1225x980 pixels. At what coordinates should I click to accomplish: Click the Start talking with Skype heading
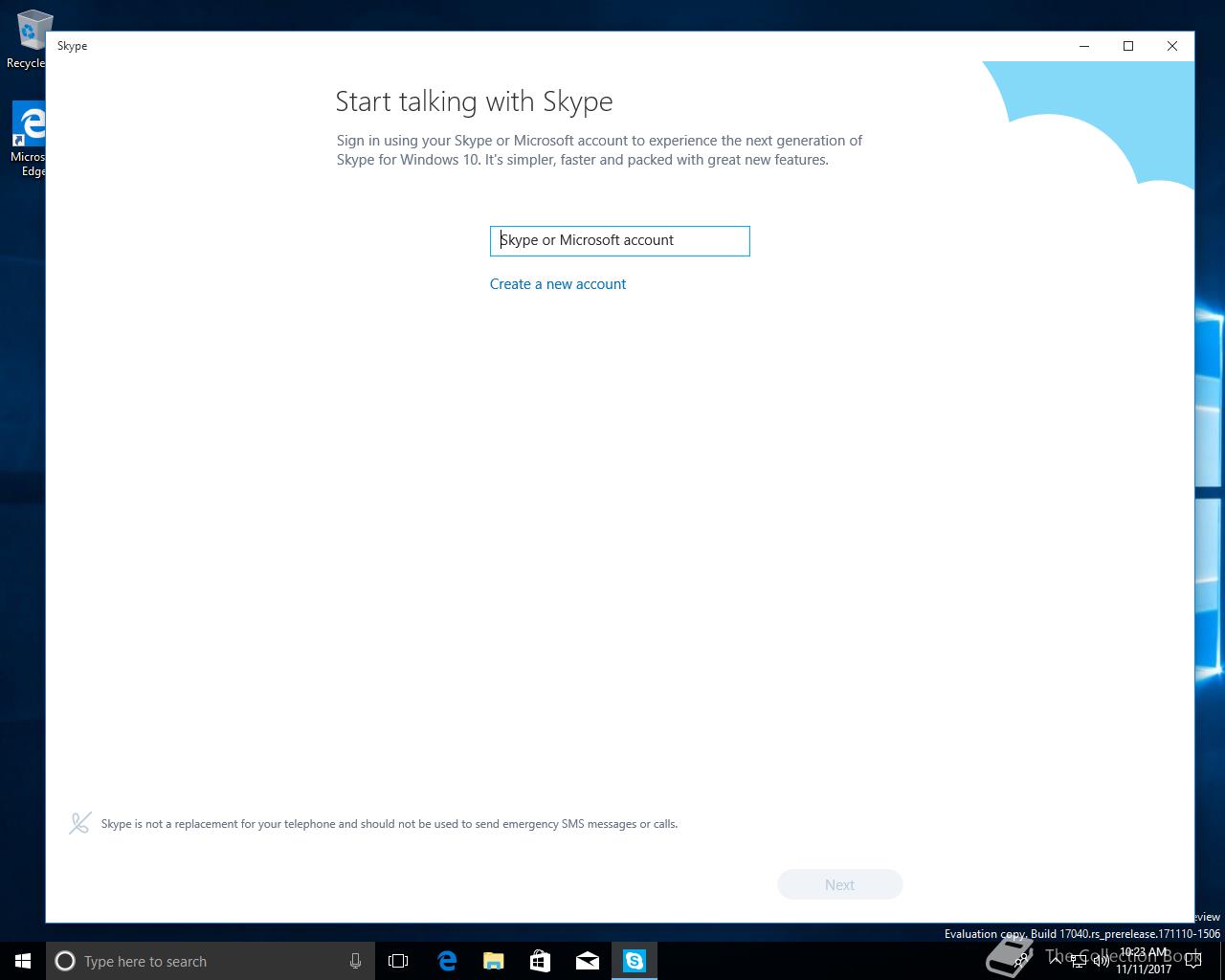tap(474, 101)
